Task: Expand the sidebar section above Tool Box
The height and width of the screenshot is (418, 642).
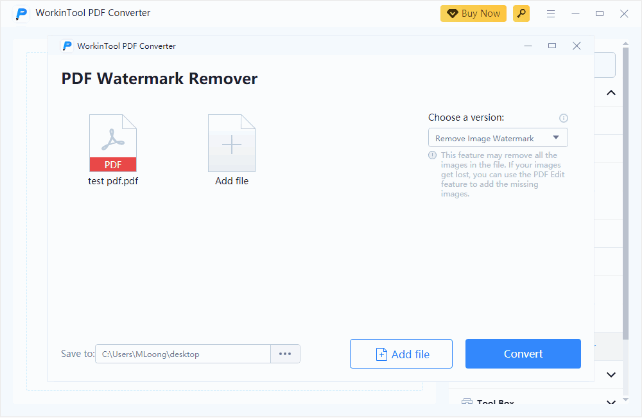Action: (611, 375)
